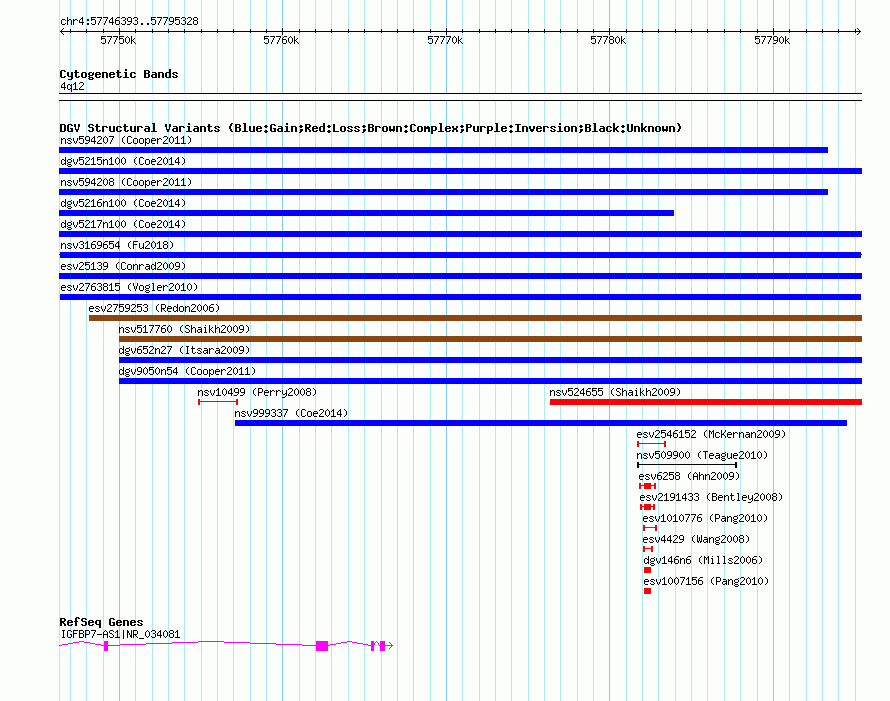
Task: Click the right arrow of the coordinate ruler
Action: pyautogui.click(x=858, y=31)
